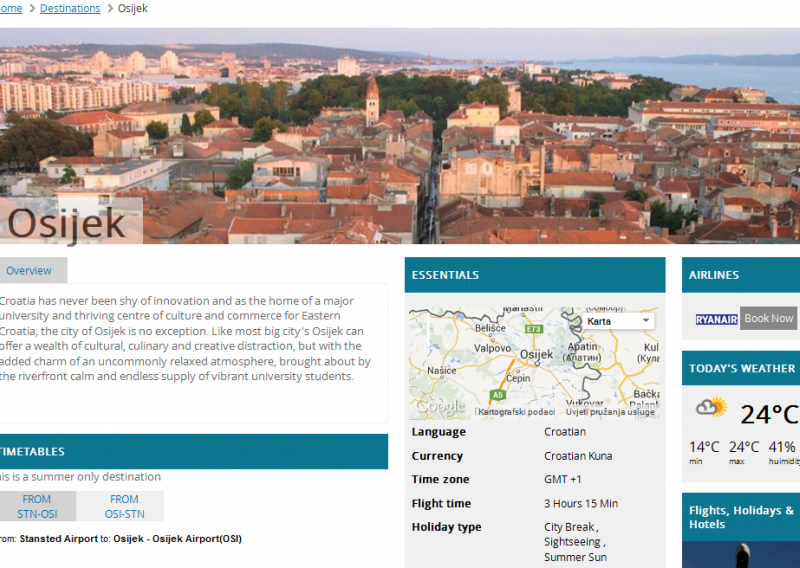Click Valpovo town label on the map
800x568 pixels.
point(492,348)
